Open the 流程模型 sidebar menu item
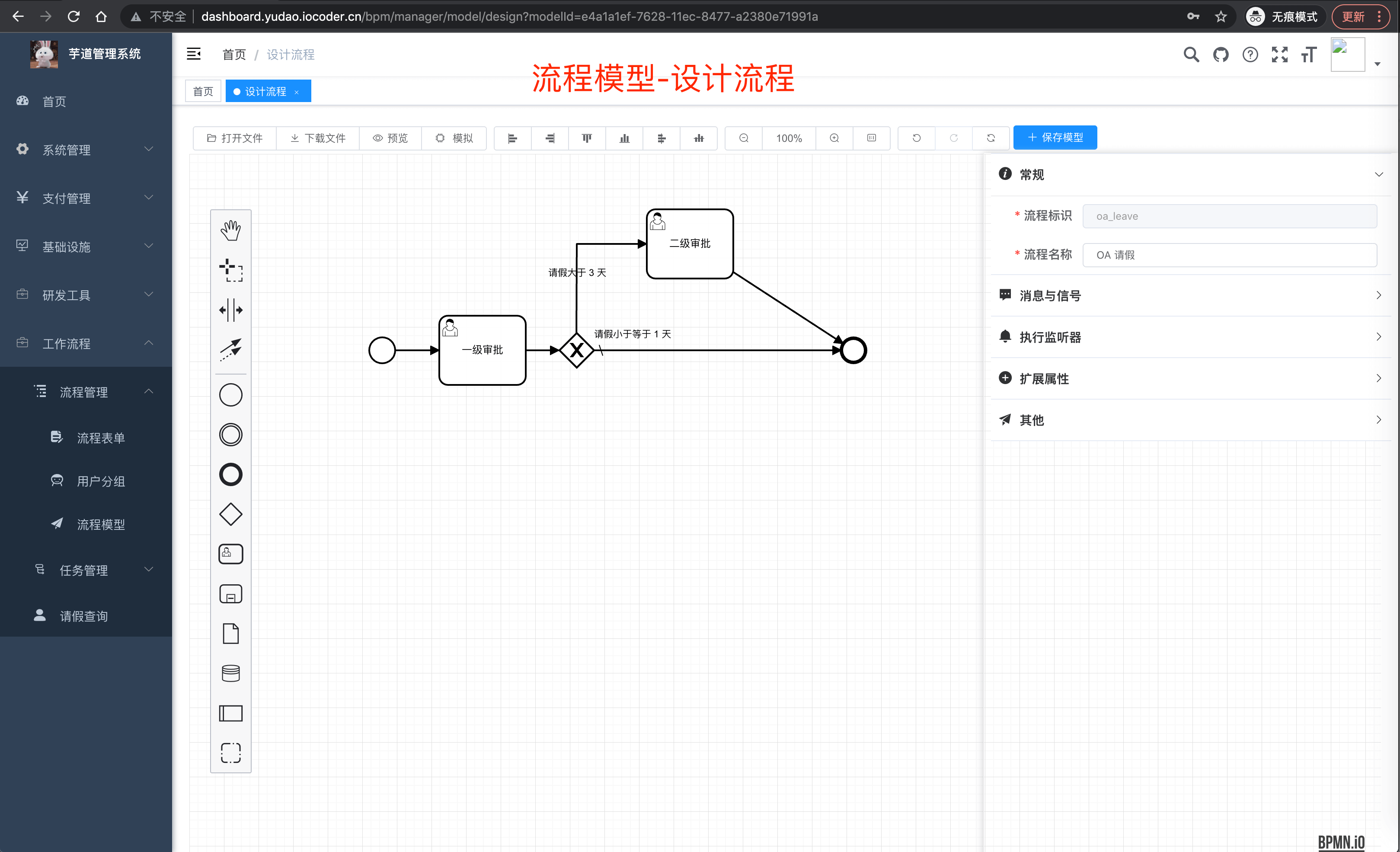 coord(101,524)
